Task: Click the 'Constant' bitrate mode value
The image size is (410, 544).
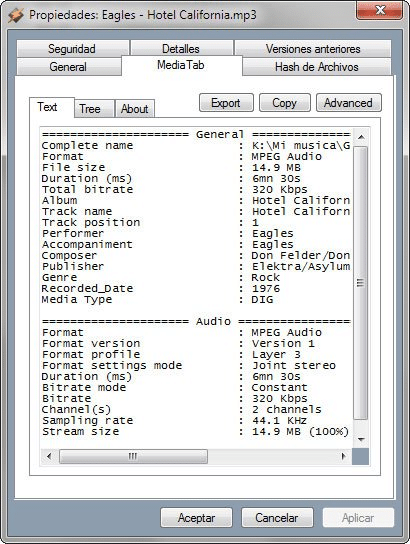Action: [x=280, y=388]
